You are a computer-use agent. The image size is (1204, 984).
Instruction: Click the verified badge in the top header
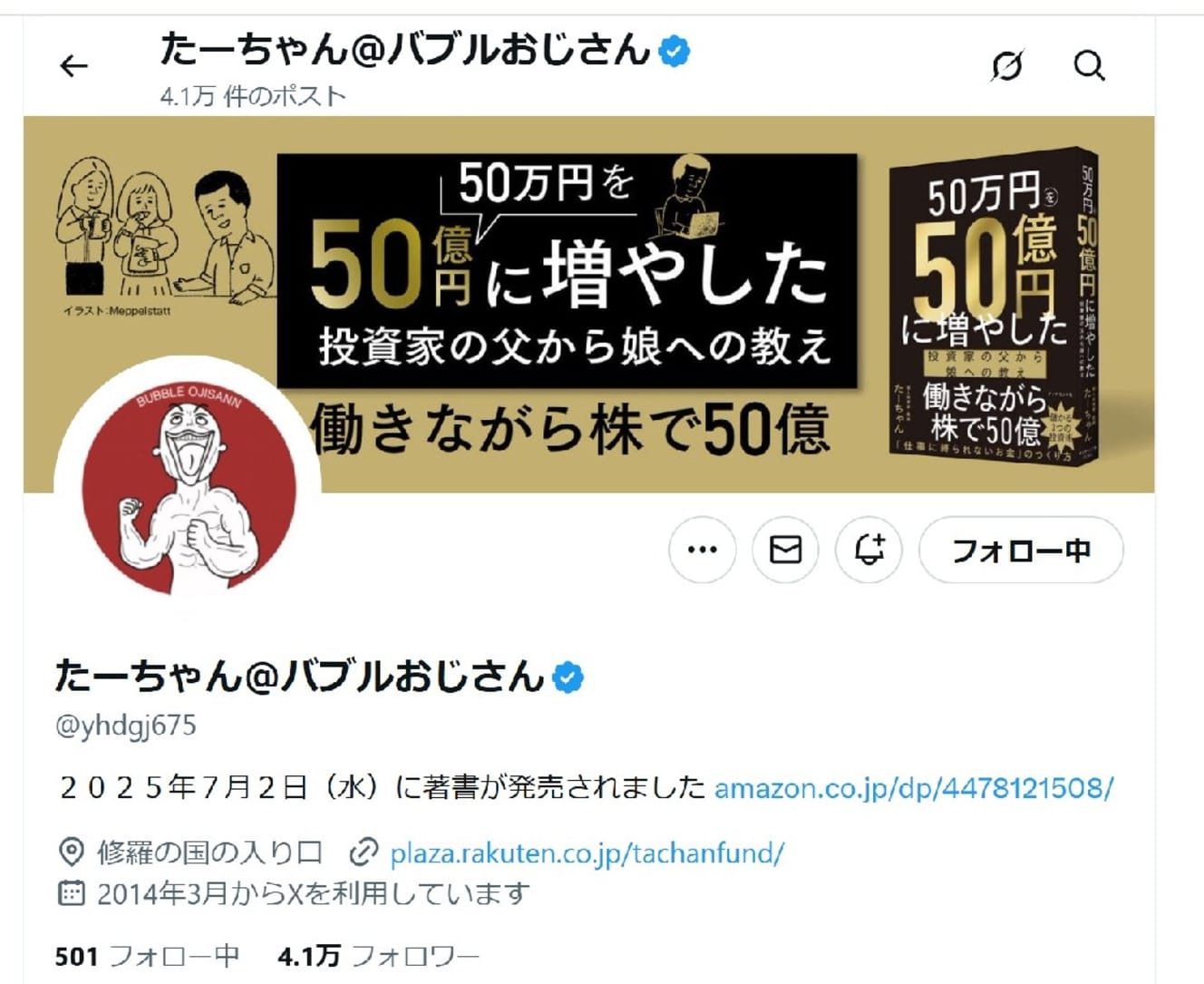[x=674, y=51]
